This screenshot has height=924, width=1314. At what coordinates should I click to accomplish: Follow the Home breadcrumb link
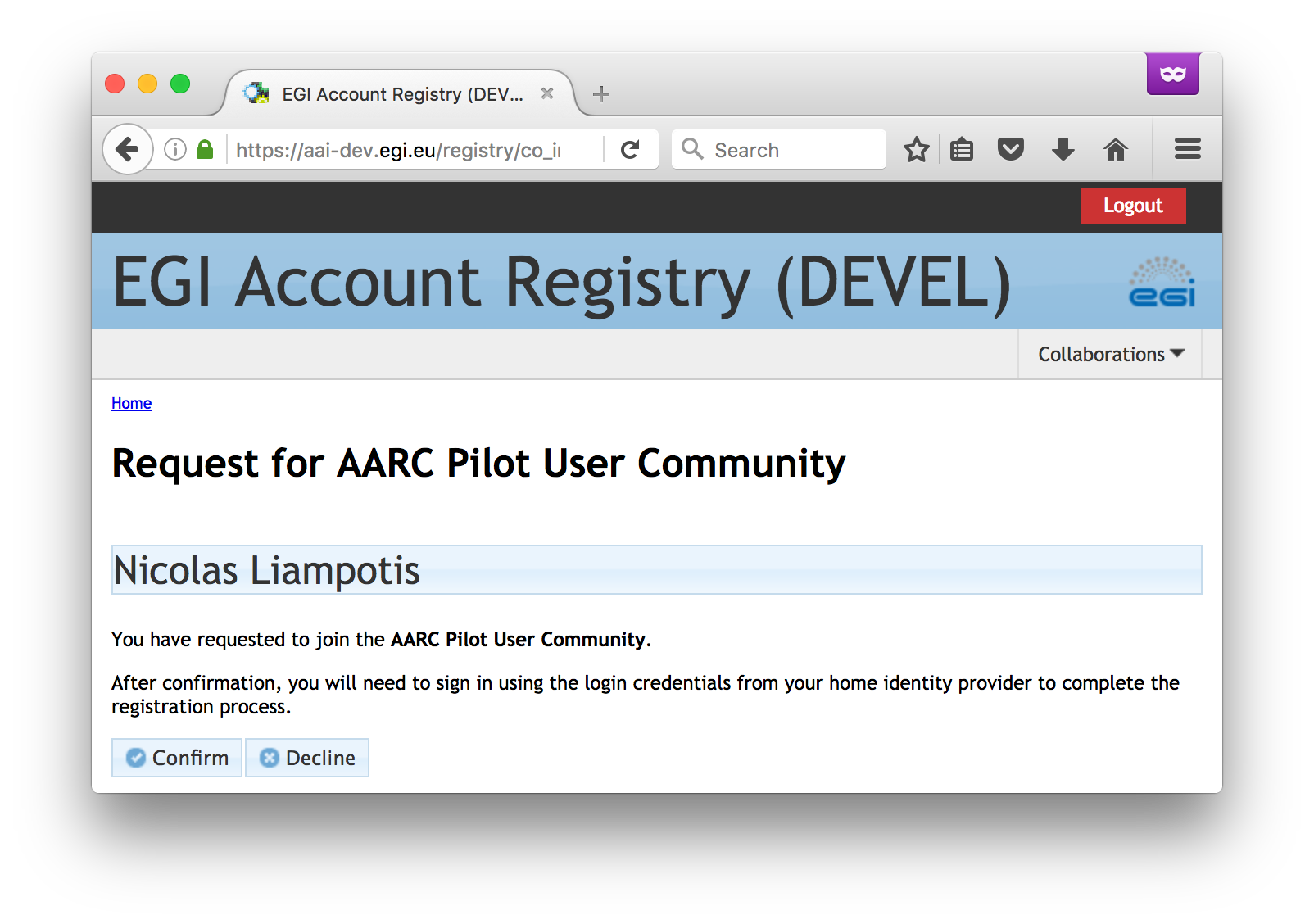pos(131,403)
